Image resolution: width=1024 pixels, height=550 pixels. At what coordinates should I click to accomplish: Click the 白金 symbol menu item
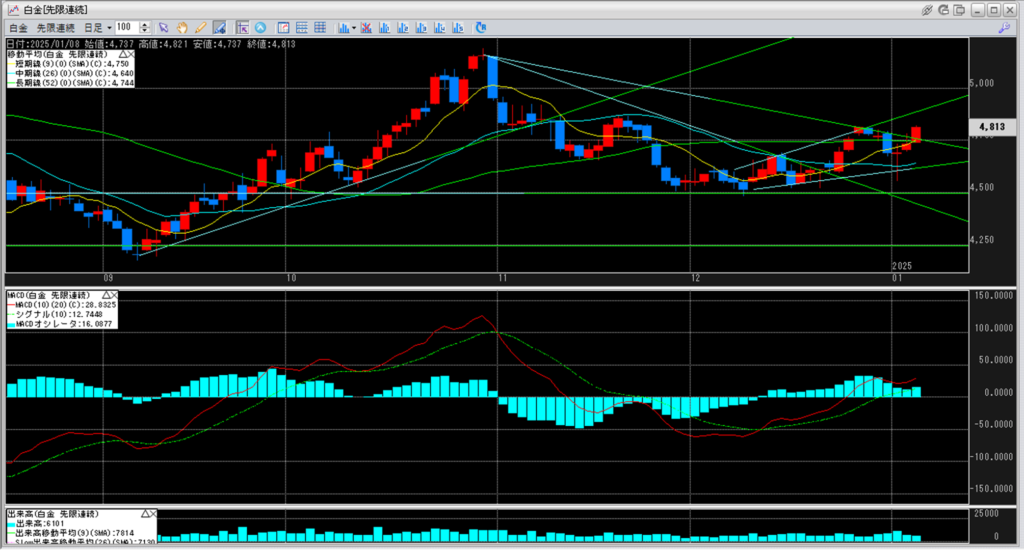[x=16, y=27]
